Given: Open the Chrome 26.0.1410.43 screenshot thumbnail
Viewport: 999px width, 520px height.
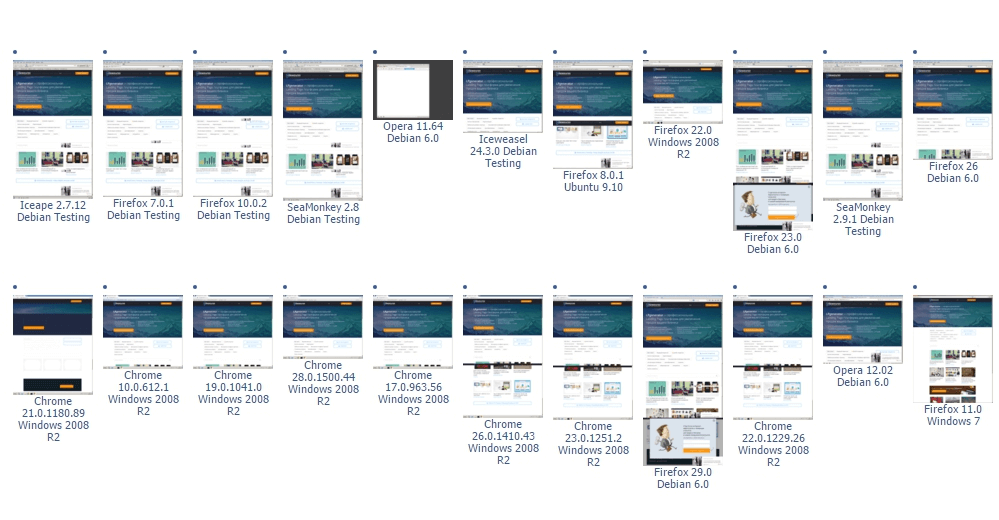Looking at the screenshot, I should pyautogui.click(x=503, y=356).
